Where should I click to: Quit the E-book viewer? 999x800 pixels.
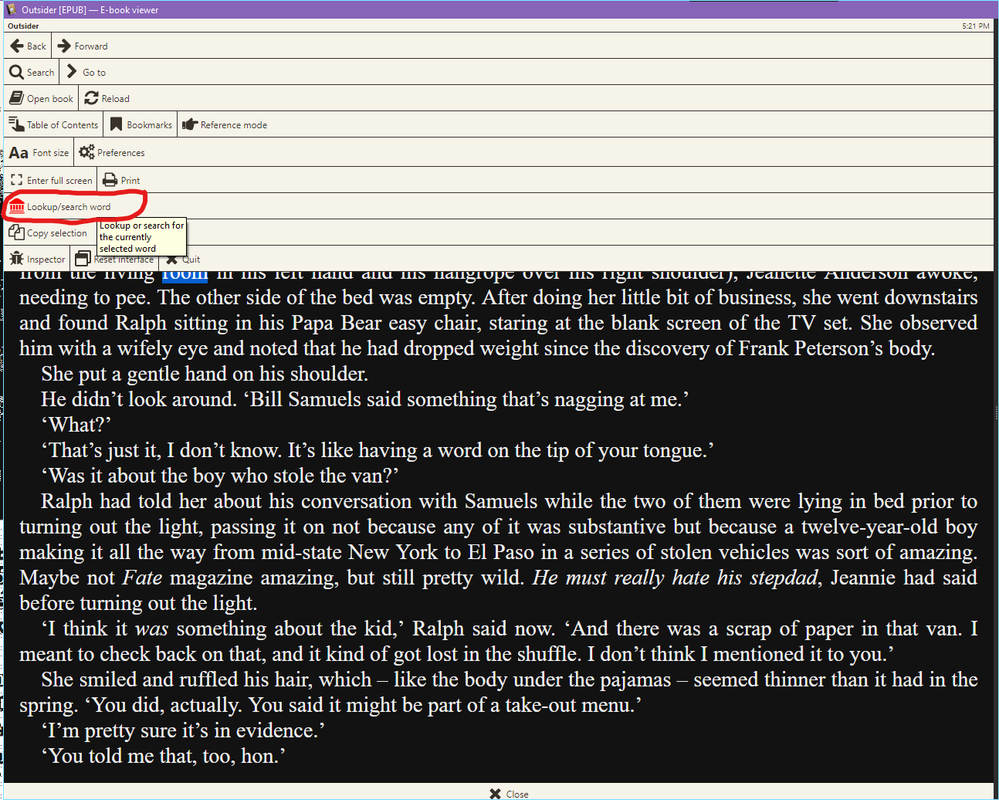point(183,259)
